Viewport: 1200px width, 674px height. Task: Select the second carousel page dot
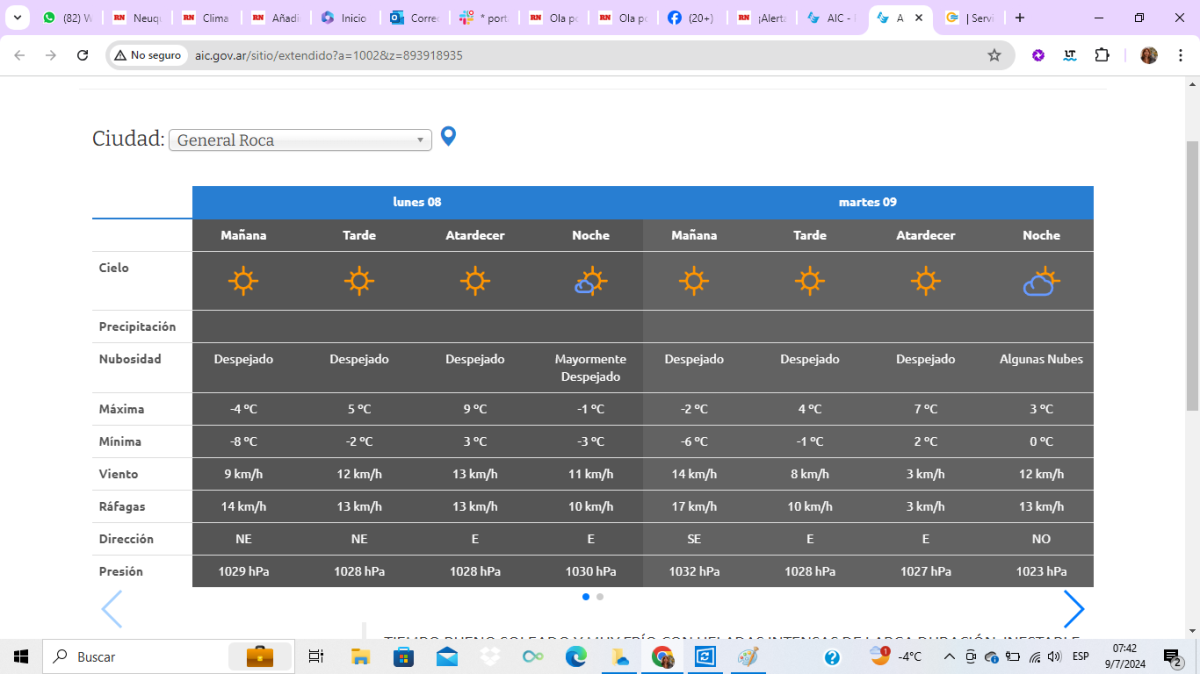(x=600, y=597)
